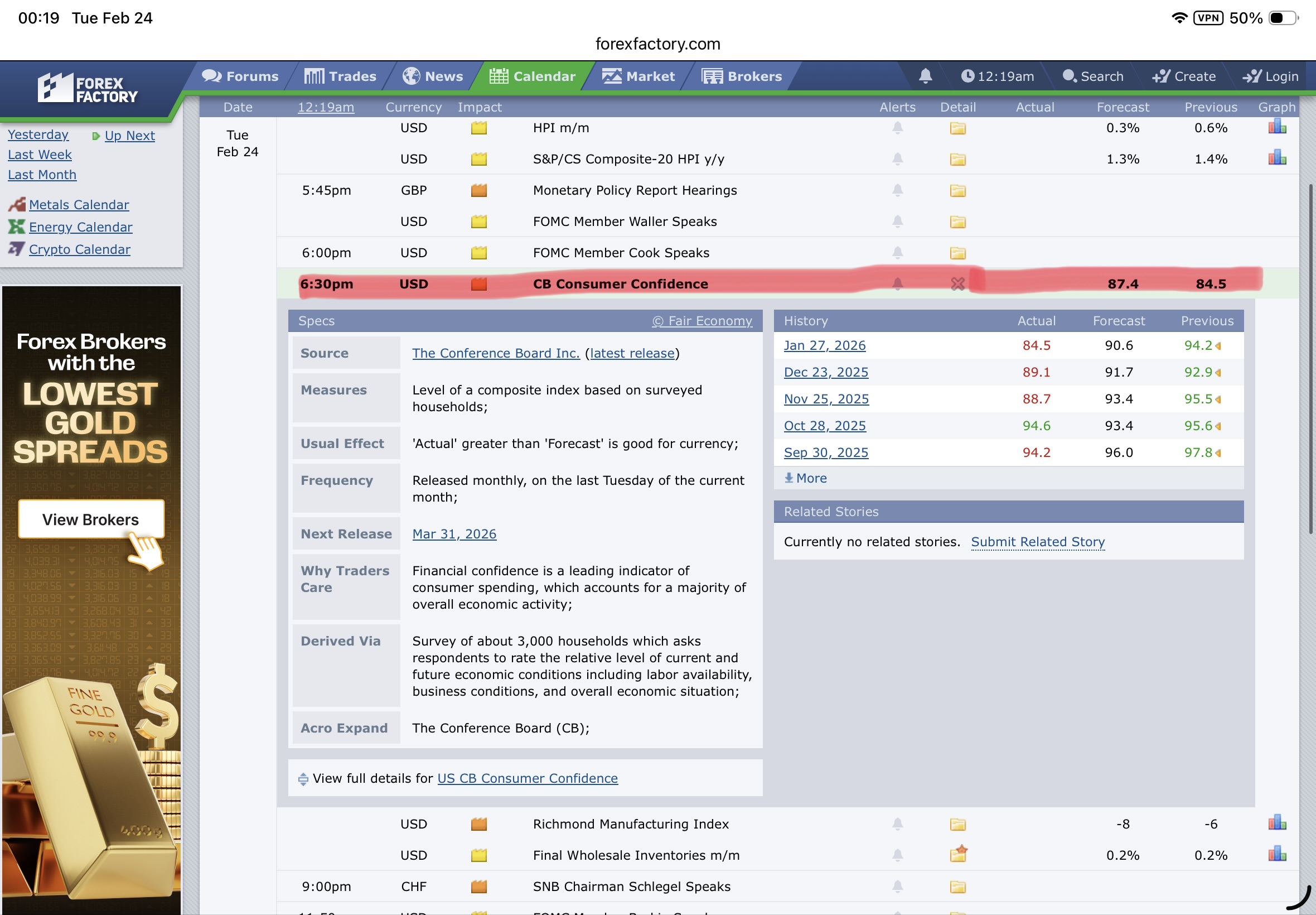Screen dimensions: 1316x915
Task: Toggle alert bell for FOMC Member Waller Speaks
Action: pyautogui.click(x=897, y=221)
